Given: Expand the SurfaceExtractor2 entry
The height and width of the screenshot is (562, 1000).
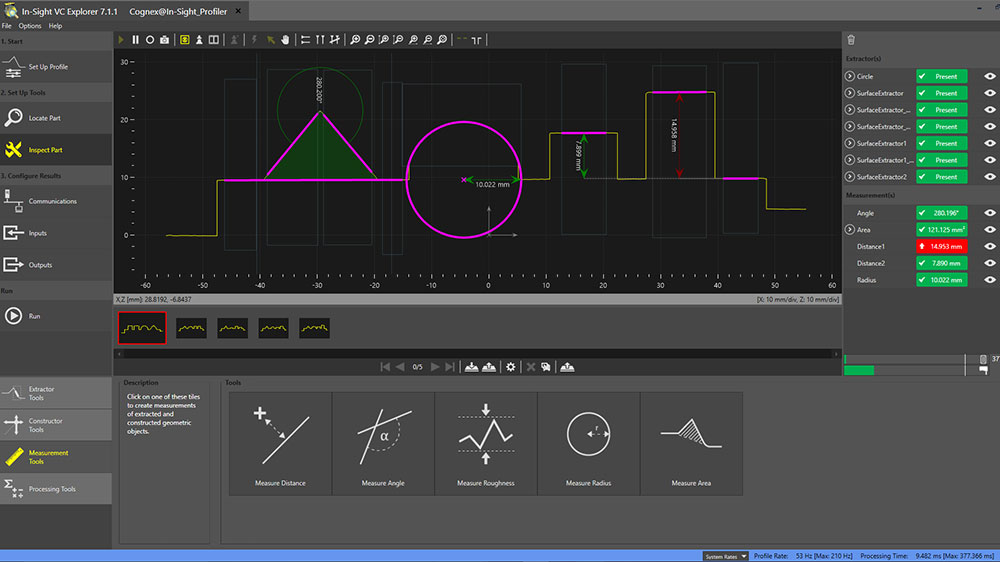Looking at the screenshot, I should [x=850, y=177].
